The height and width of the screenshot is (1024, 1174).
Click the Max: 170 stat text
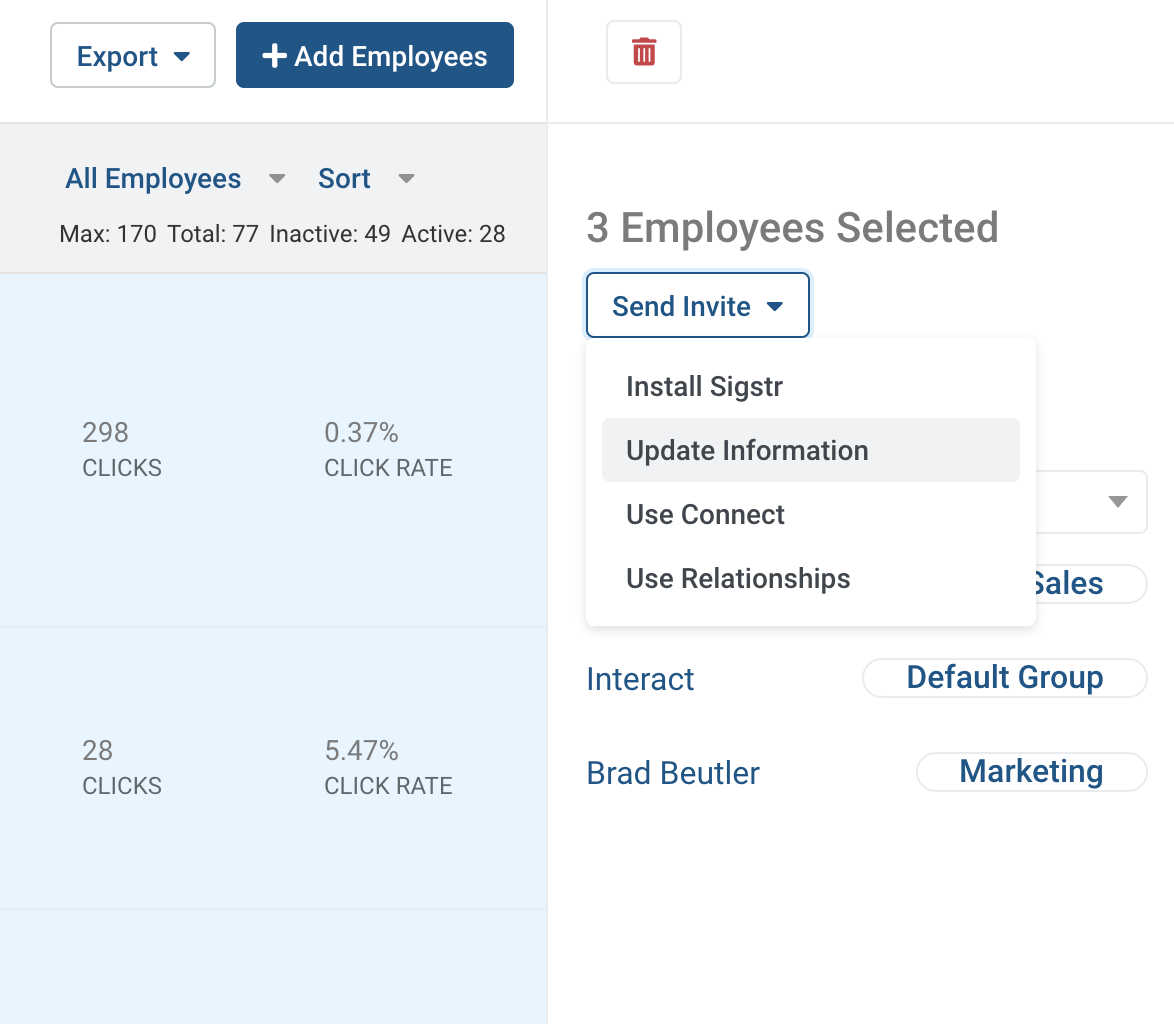click(108, 234)
